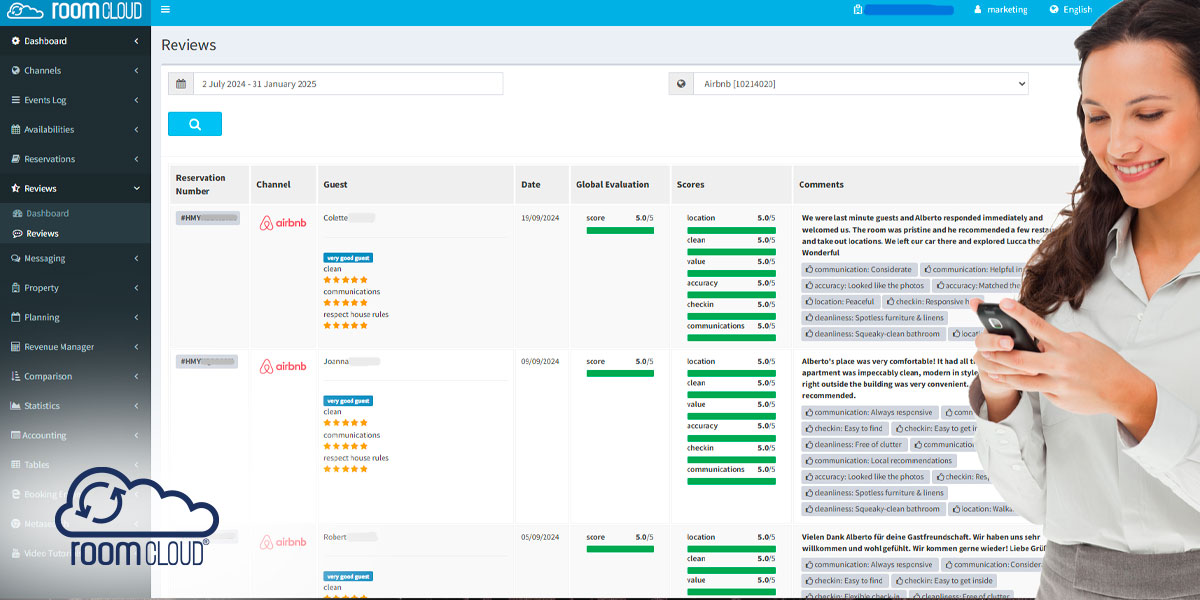The image size is (1200, 600).
Task: Open the Airbnb [10214023] channel dropdown
Action: pyautogui.click(x=860, y=84)
